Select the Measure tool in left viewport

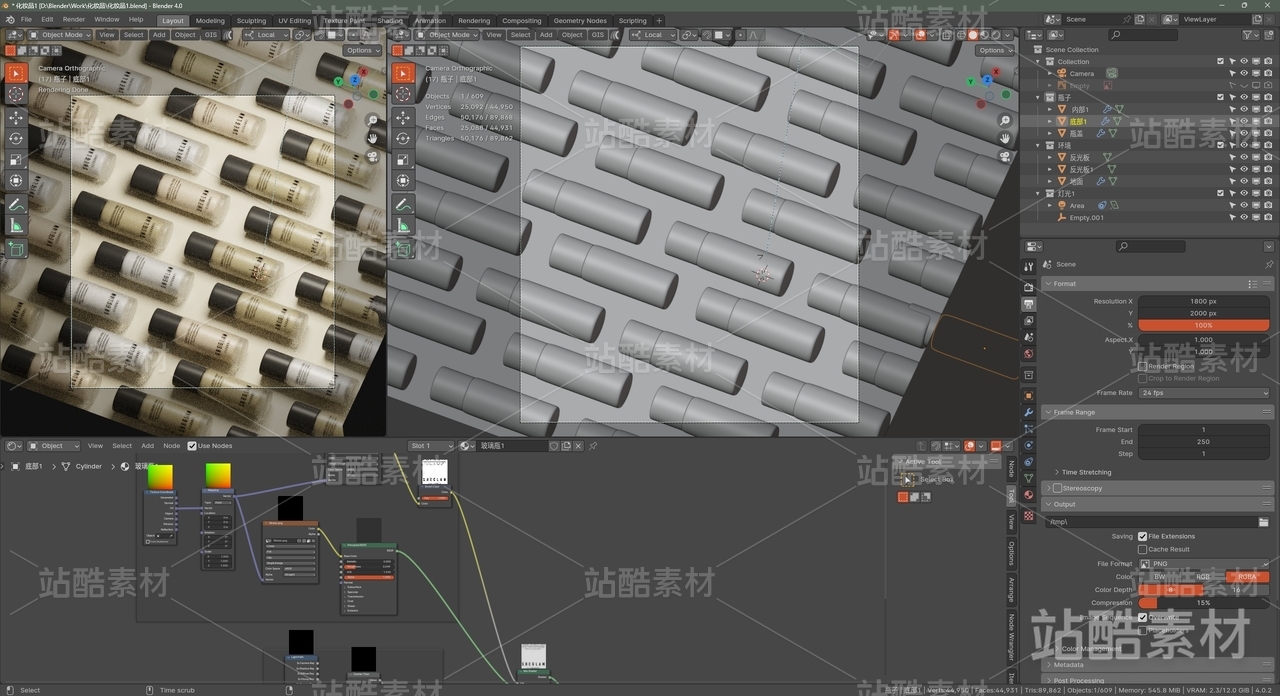pos(16,225)
